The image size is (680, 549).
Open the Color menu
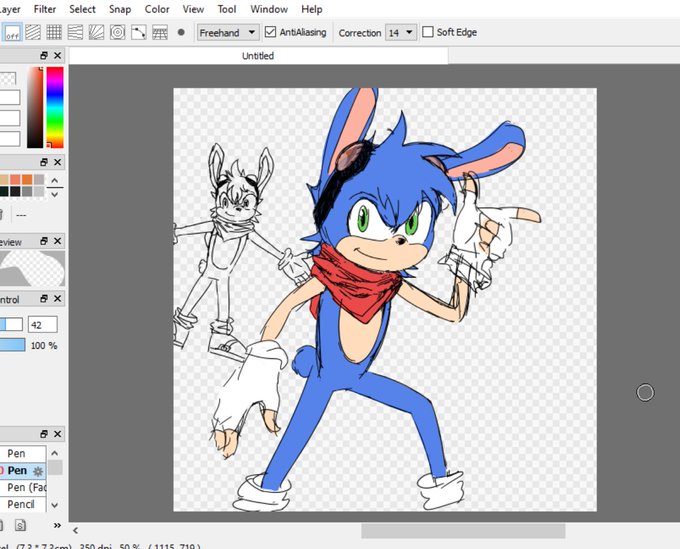pyautogui.click(x=157, y=9)
